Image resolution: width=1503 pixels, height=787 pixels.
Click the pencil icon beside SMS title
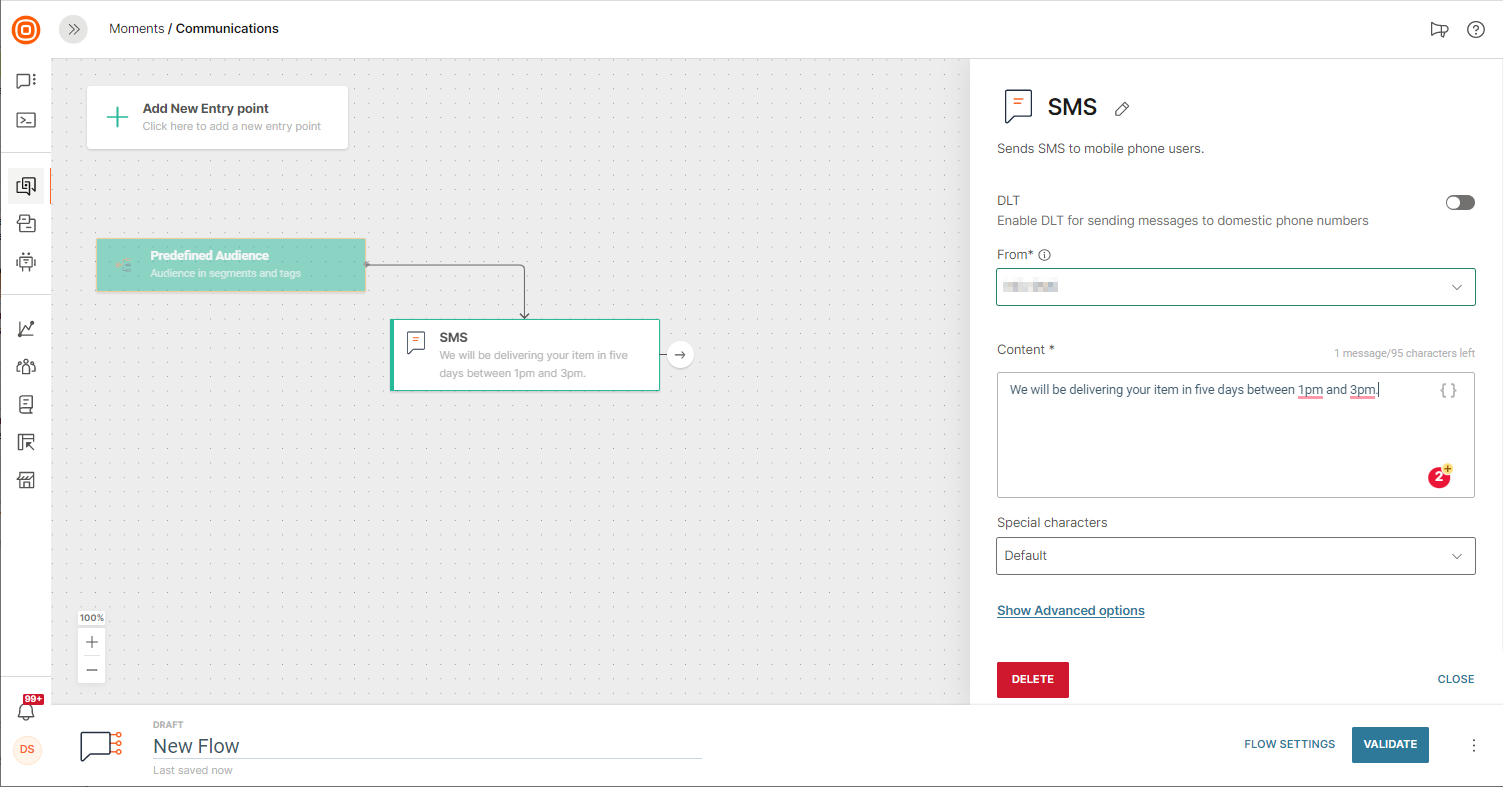[1122, 109]
